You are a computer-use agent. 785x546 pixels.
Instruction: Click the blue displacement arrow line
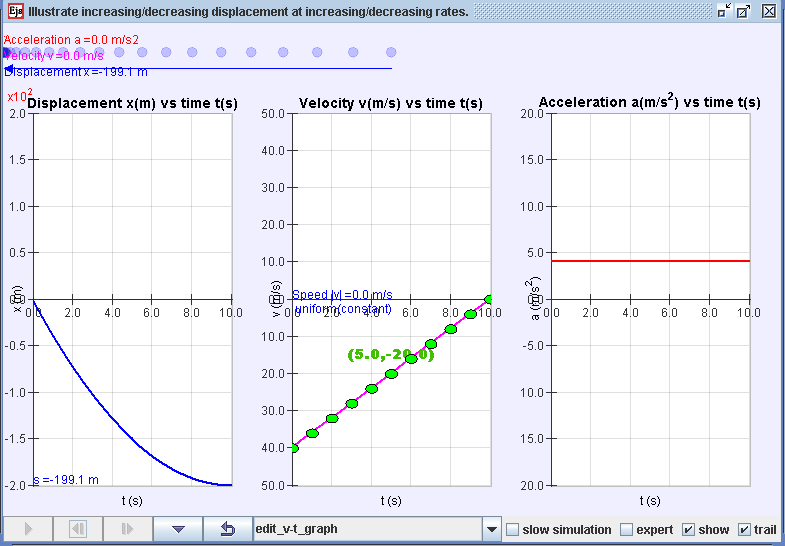tap(198, 69)
